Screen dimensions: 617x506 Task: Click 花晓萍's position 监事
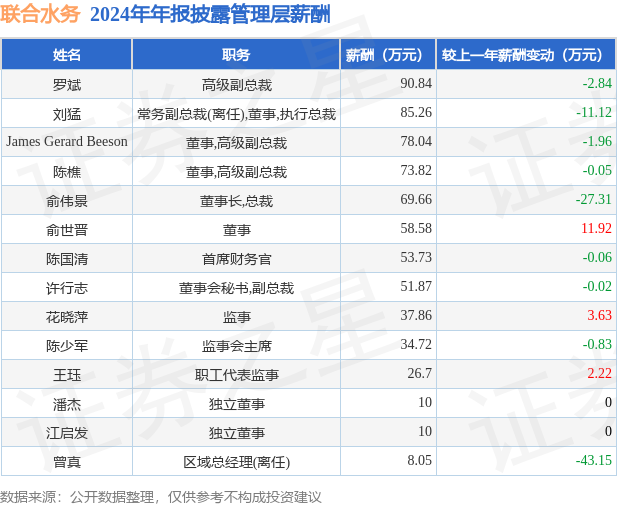236,317
